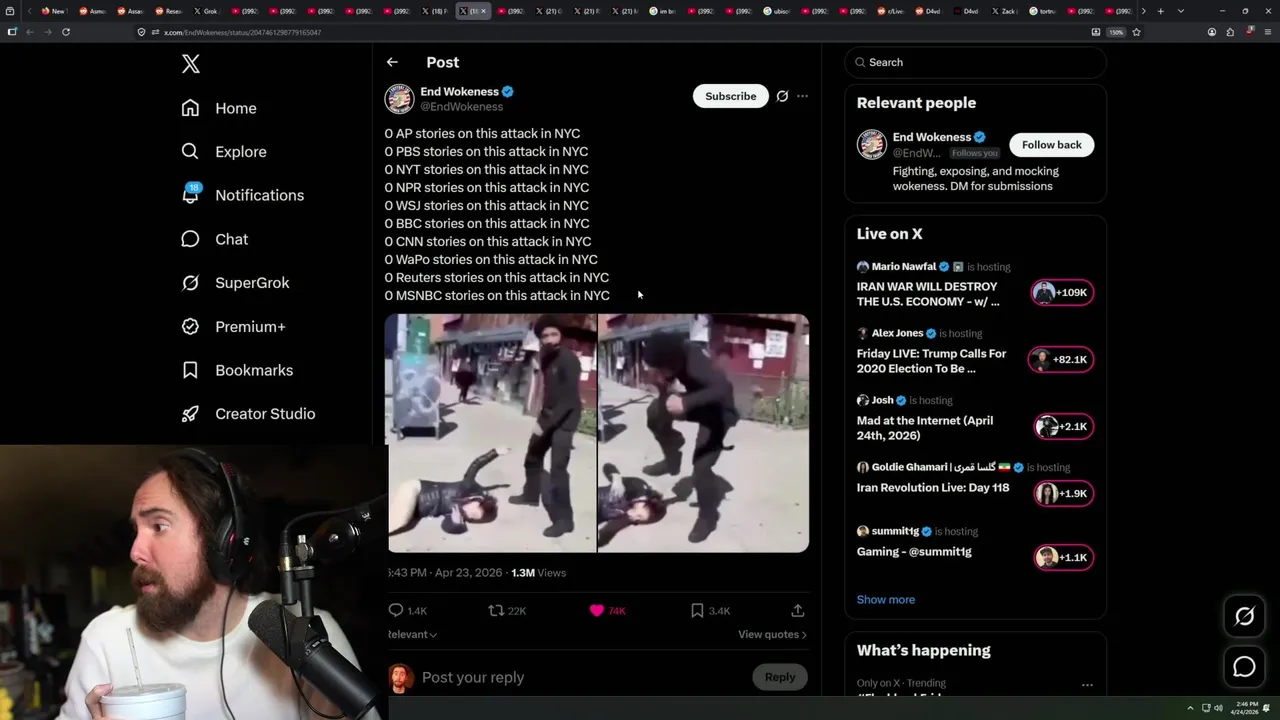This screenshot has height=720, width=1280.
Task: Click the 1.3M Views count
Action: [x=538, y=573]
